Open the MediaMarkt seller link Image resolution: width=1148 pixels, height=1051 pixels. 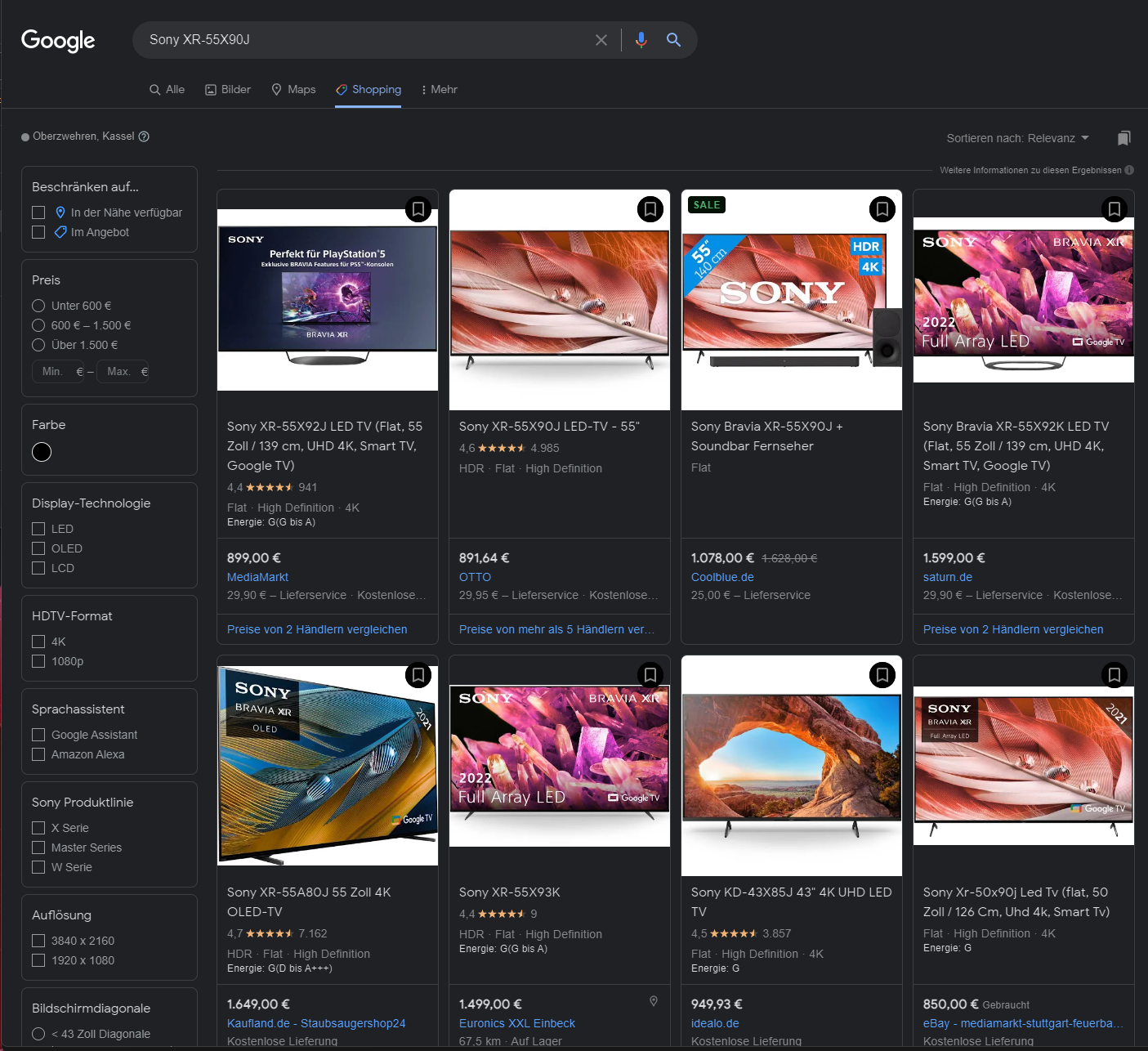[257, 577]
